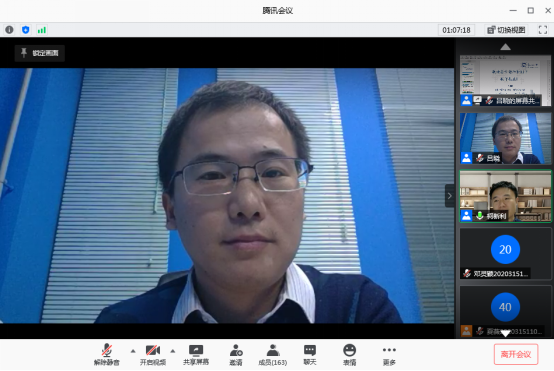Open the chat (聊天) panel
554x371 pixels.
310,355
